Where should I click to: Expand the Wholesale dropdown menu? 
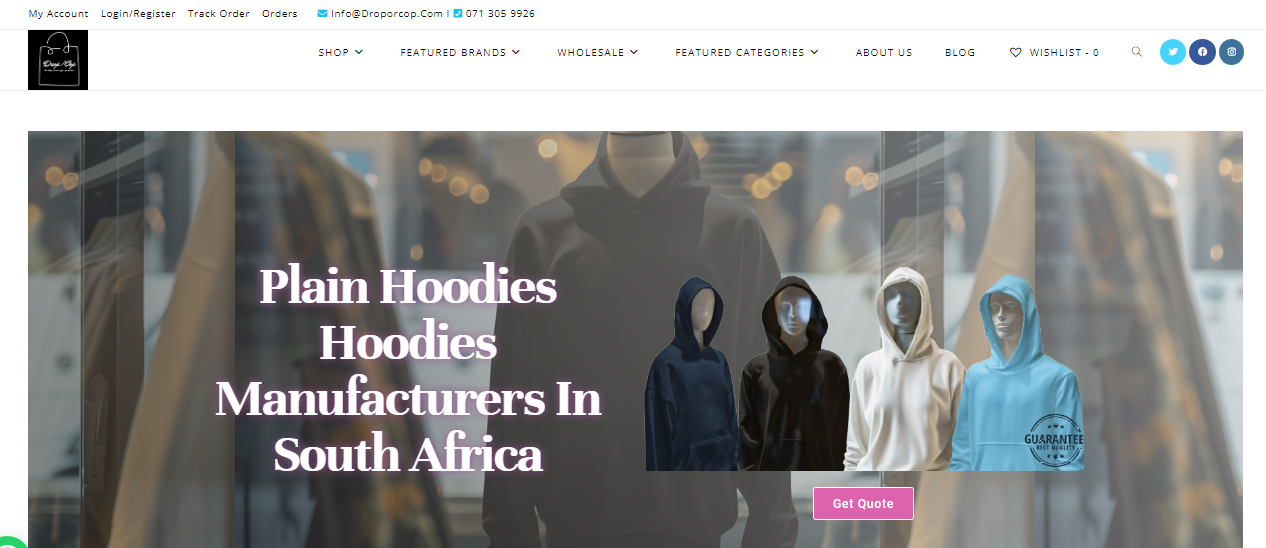click(x=597, y=52)
